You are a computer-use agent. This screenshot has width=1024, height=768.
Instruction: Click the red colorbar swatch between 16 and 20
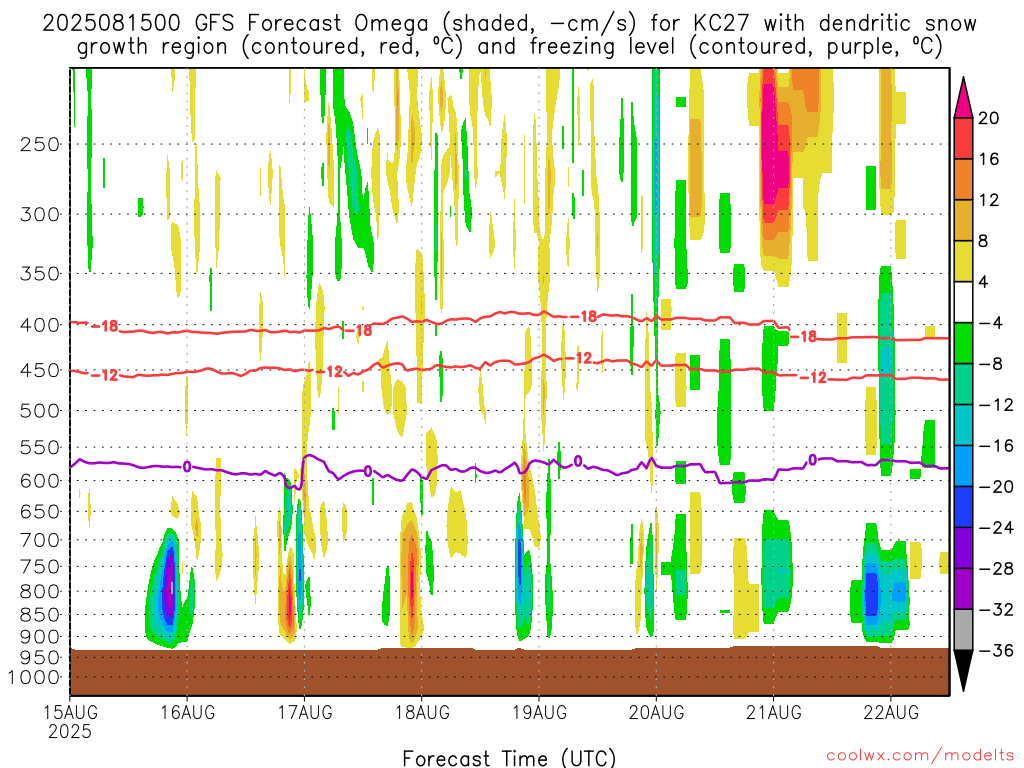coord(963,138)
